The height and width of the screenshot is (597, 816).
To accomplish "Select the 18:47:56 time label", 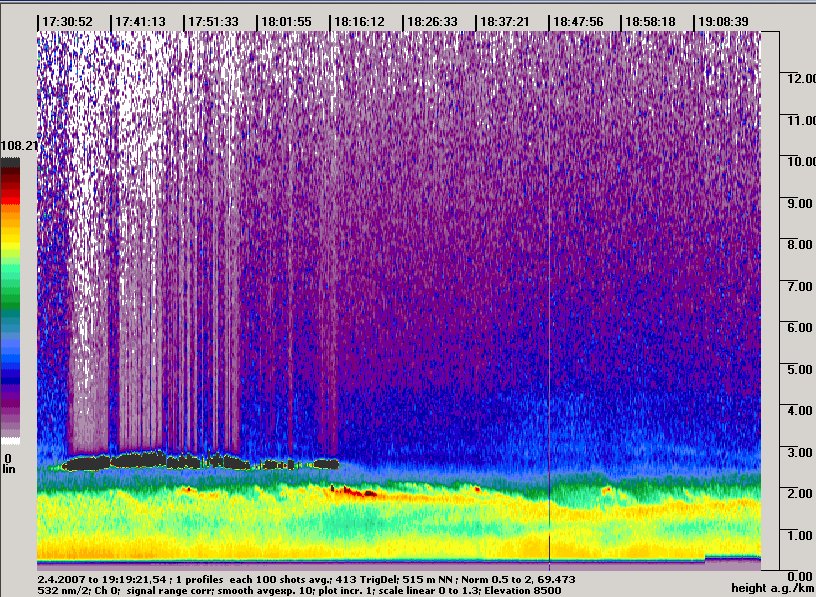I will 578,22.
